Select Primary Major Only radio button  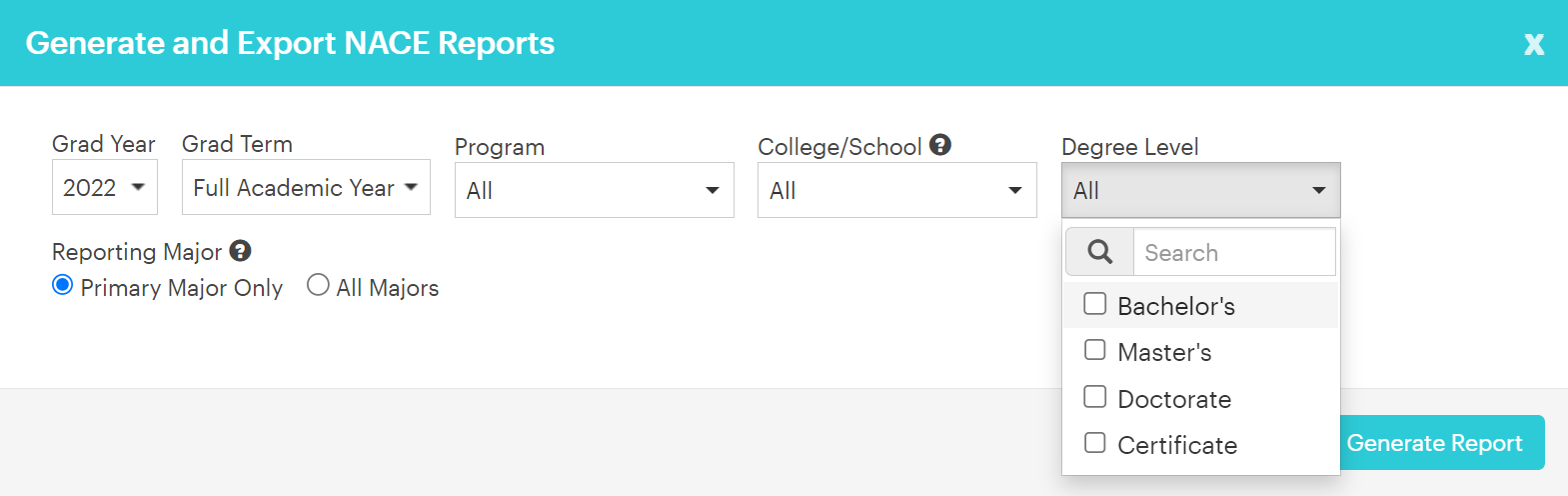pos(63,286)
